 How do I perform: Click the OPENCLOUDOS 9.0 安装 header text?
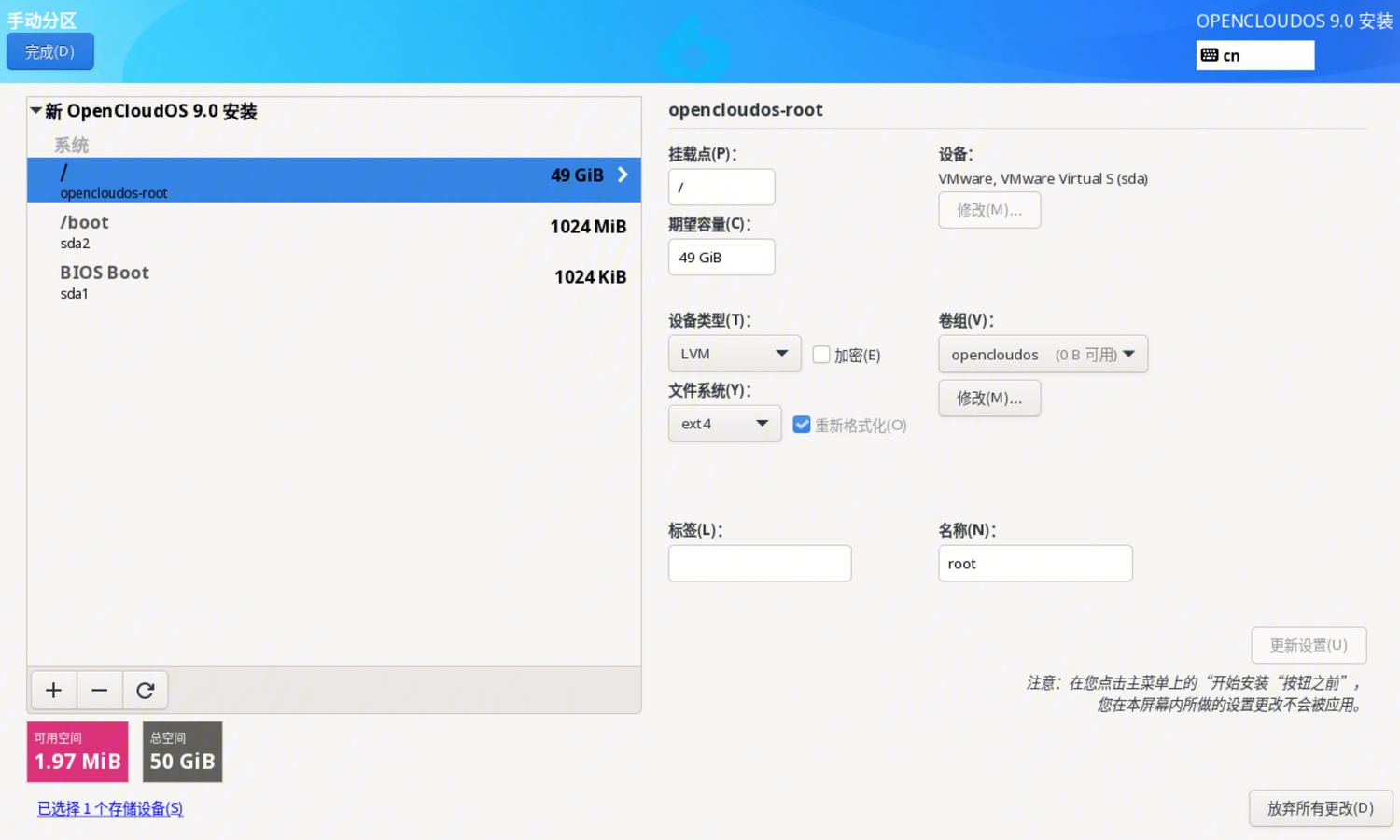click(1295, 21)
